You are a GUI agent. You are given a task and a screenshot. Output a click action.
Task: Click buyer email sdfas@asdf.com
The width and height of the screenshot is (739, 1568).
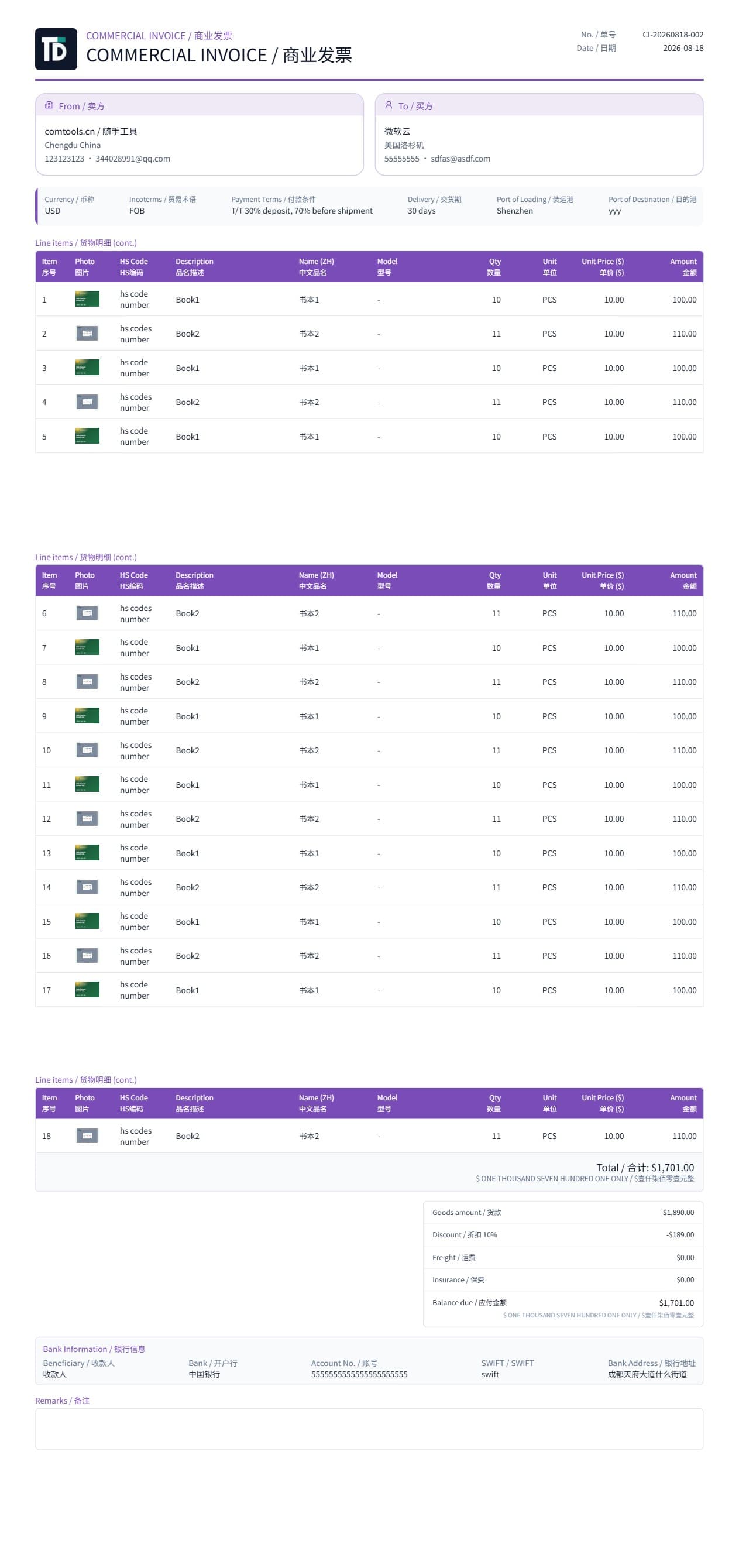(x=460, y=159)
